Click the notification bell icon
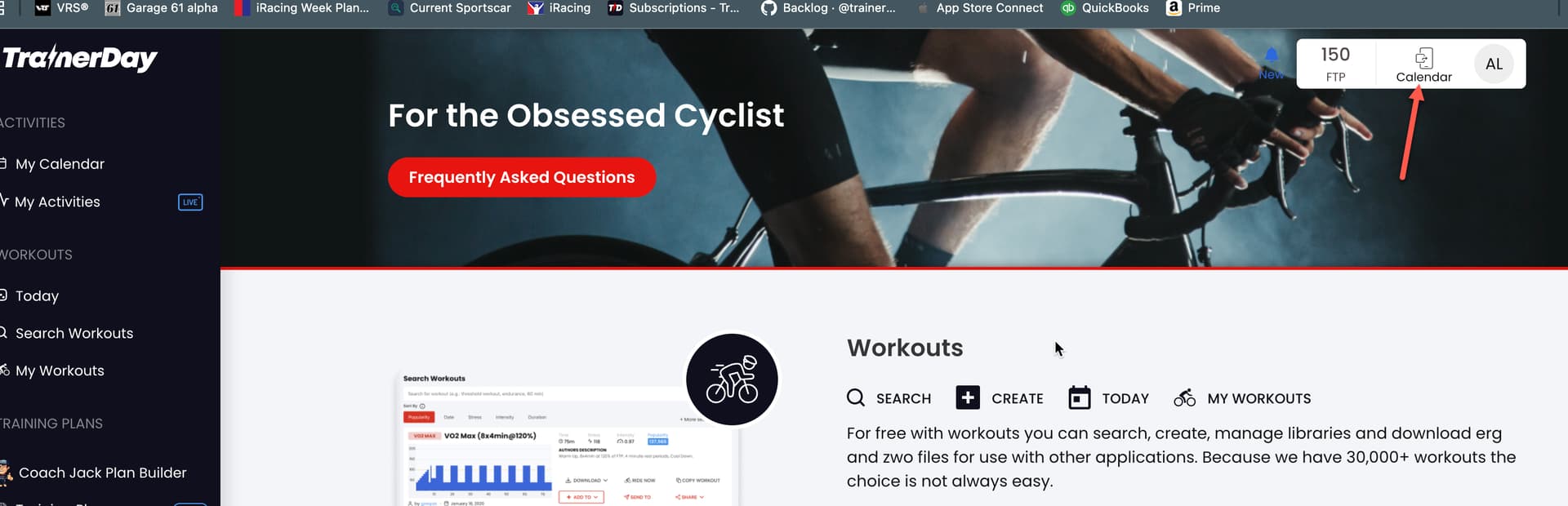1568x506 pixels. 1272,55
